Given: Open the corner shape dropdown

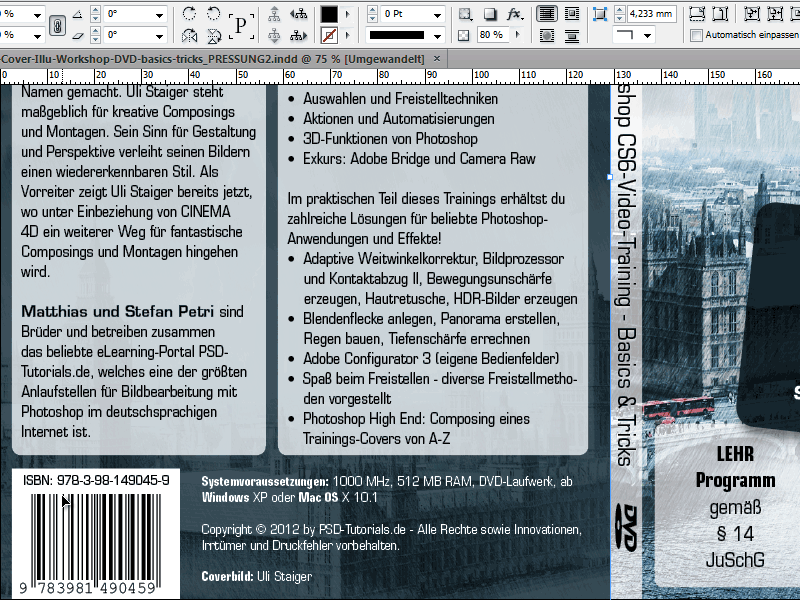Looking at the screenshot, I should [x=647, y=36].
